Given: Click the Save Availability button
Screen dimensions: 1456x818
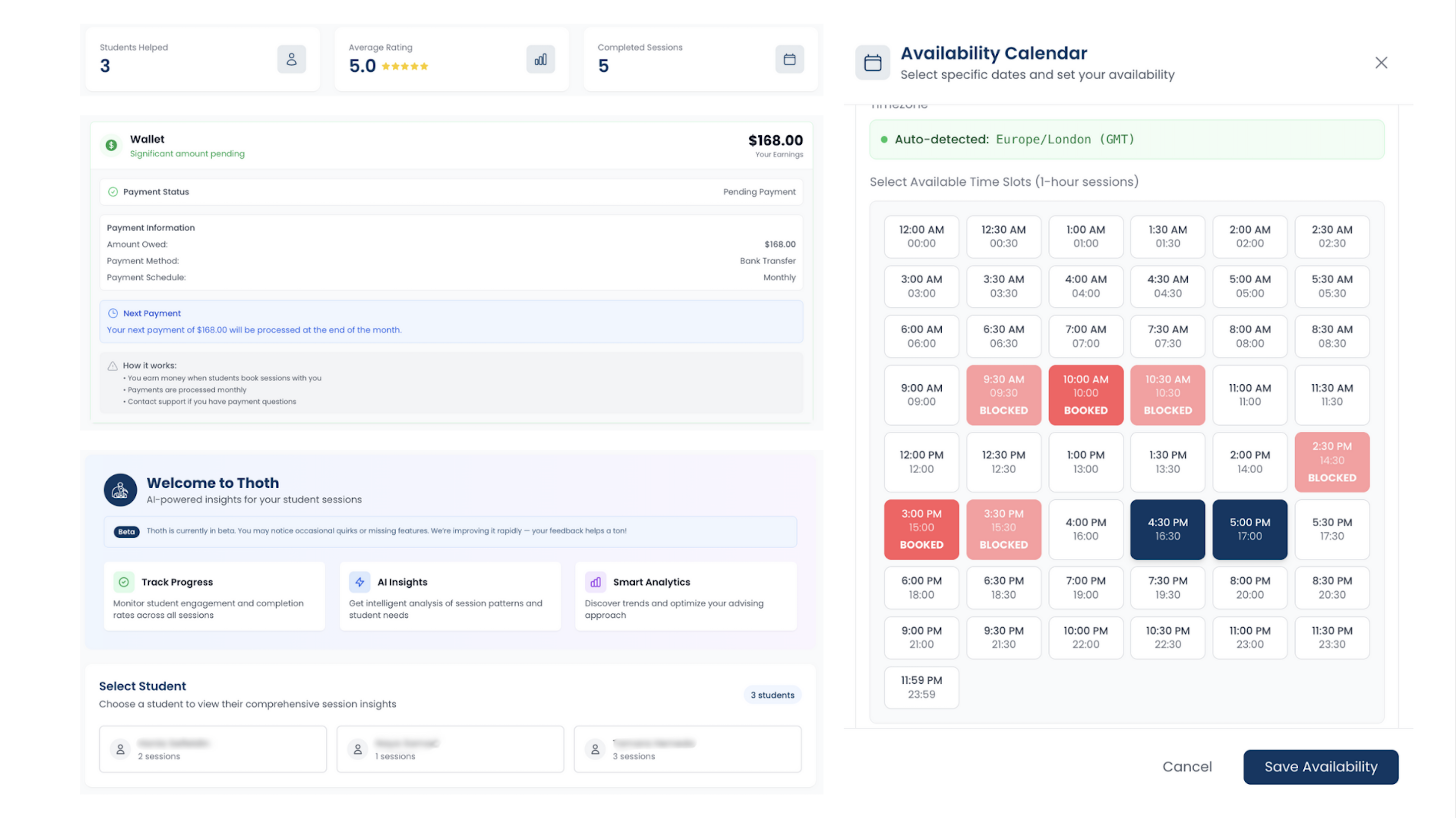Looking at the screenshot, I should pyautogui.click(x=1320, y=766).
